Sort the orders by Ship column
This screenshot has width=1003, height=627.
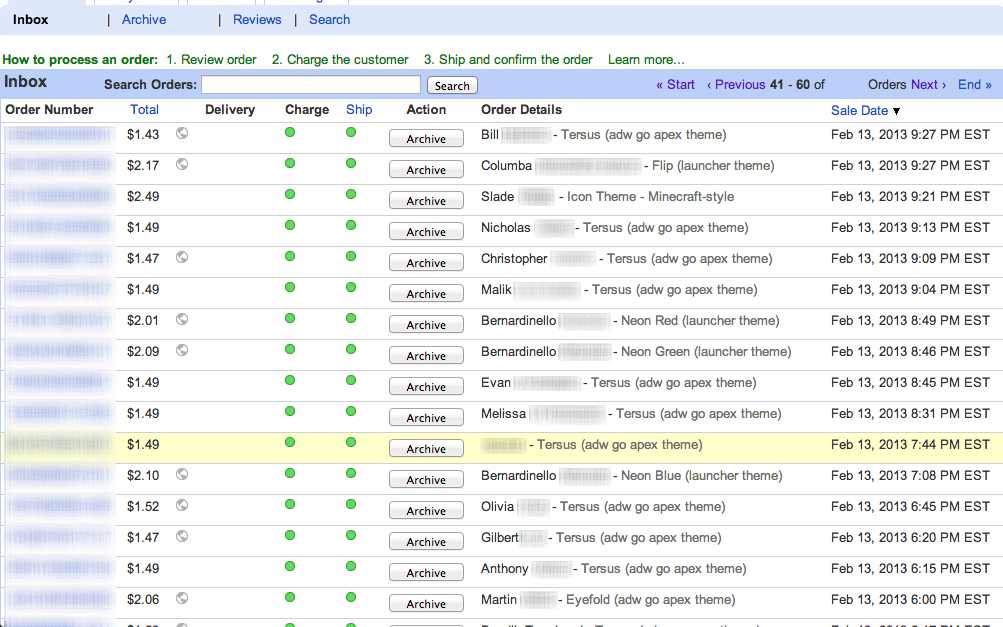pyautogui.click(x=359, y=110)
